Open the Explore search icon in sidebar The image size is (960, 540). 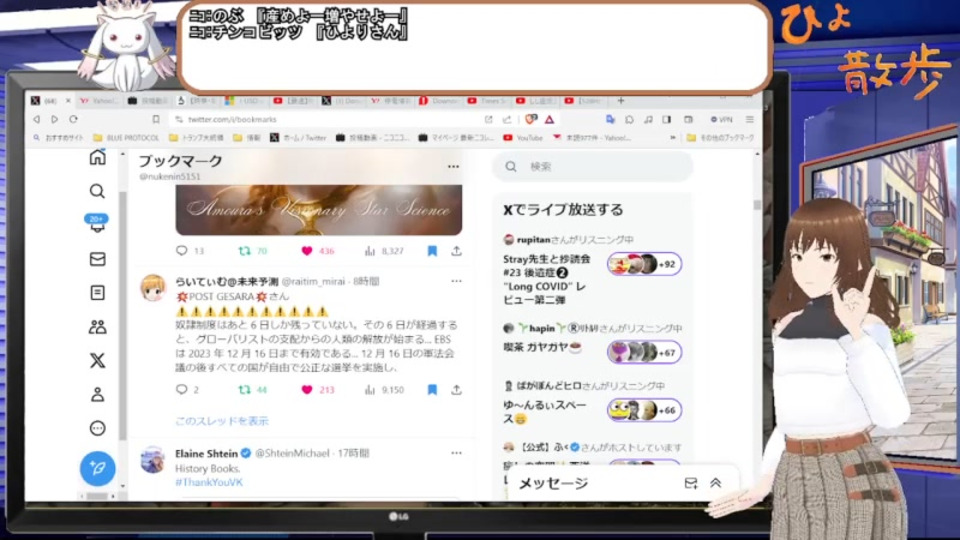tap(97, 192)
